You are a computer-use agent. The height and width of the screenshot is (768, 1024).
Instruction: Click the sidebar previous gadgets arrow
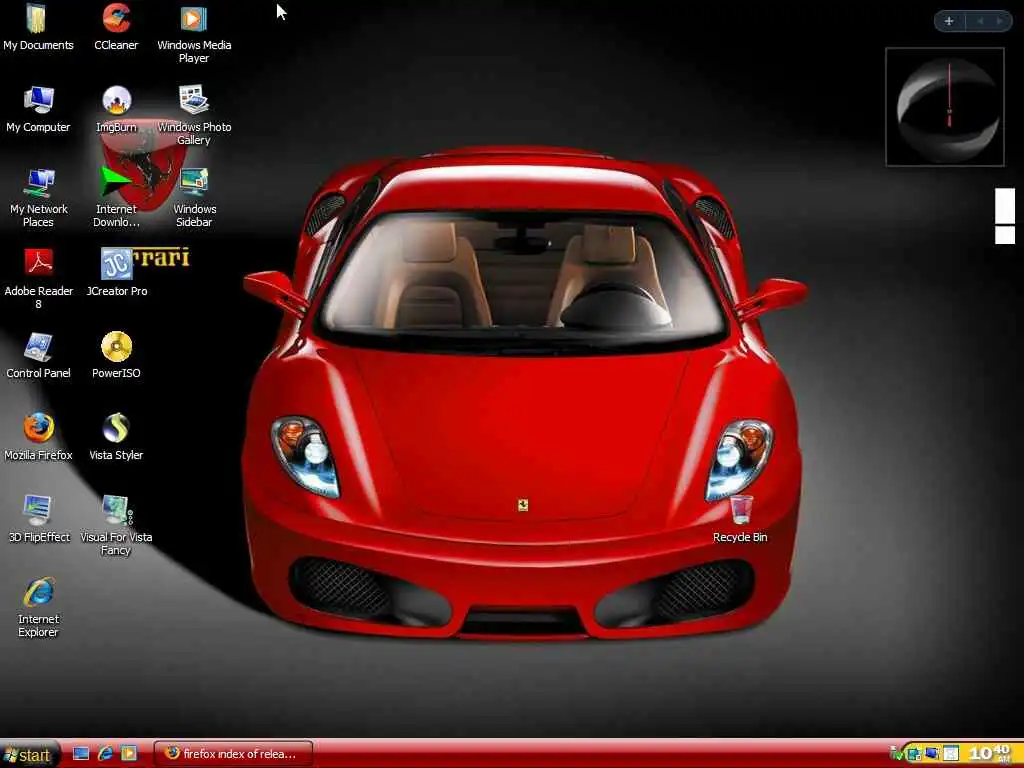(x=980, y=21)
